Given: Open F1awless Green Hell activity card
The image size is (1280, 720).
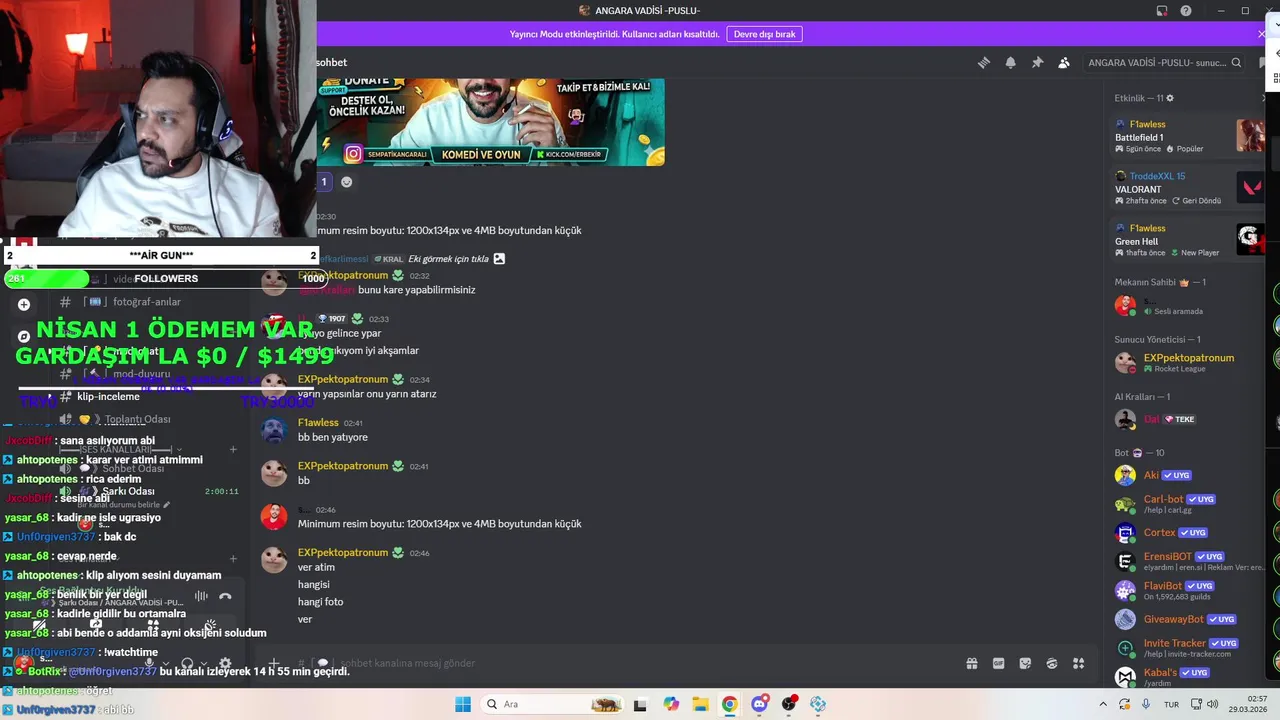Looking at the screenshot, I should tap(1189, 240).
